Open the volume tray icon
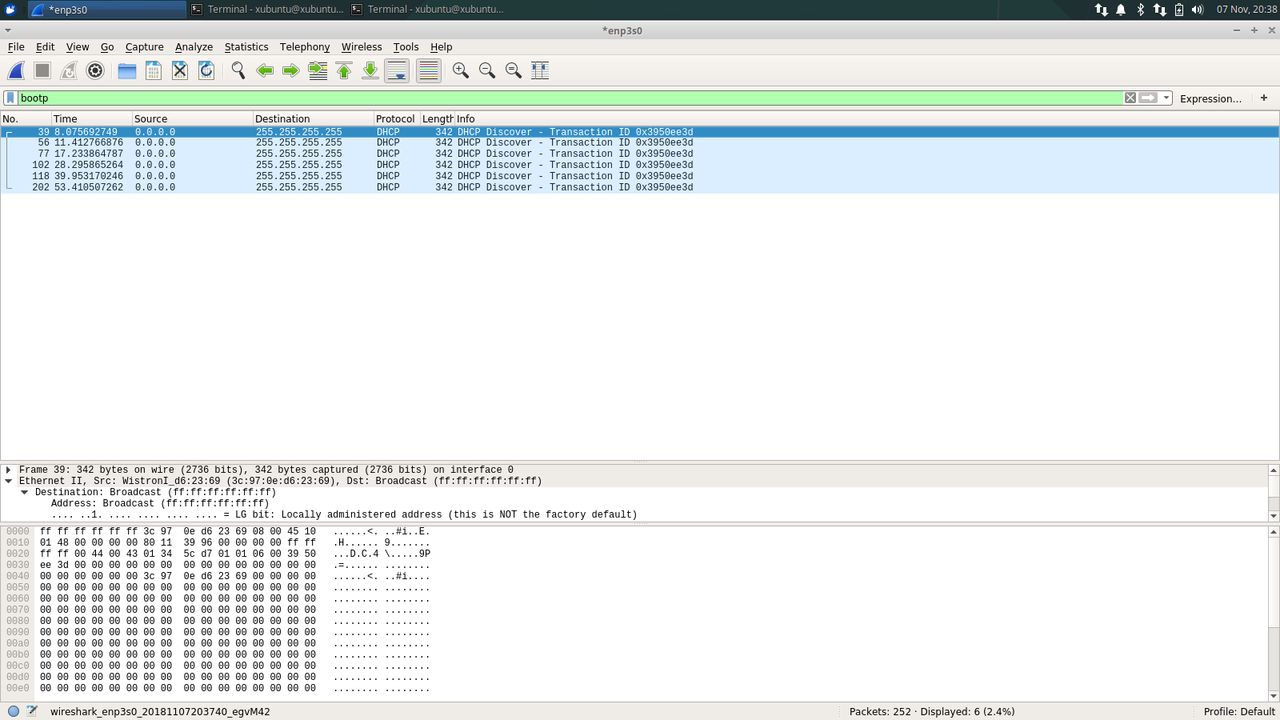Image resolution: width=1280 pixels, height=720 pixels. tap(1198, 9)
